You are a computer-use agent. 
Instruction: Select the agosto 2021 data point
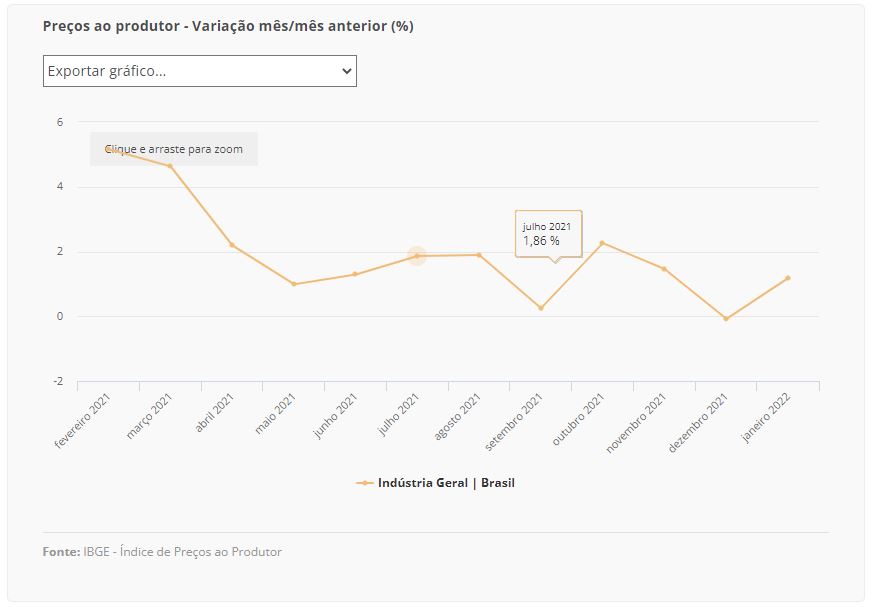(x=479, y=255)
